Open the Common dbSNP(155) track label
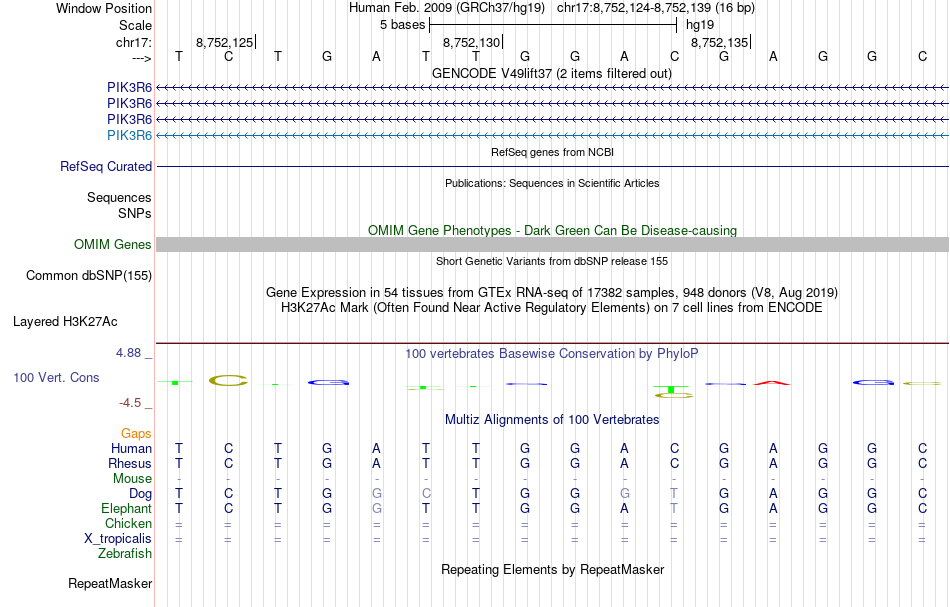Image resolution: width=950 pixels, height=607 pixels. [88, 276]
